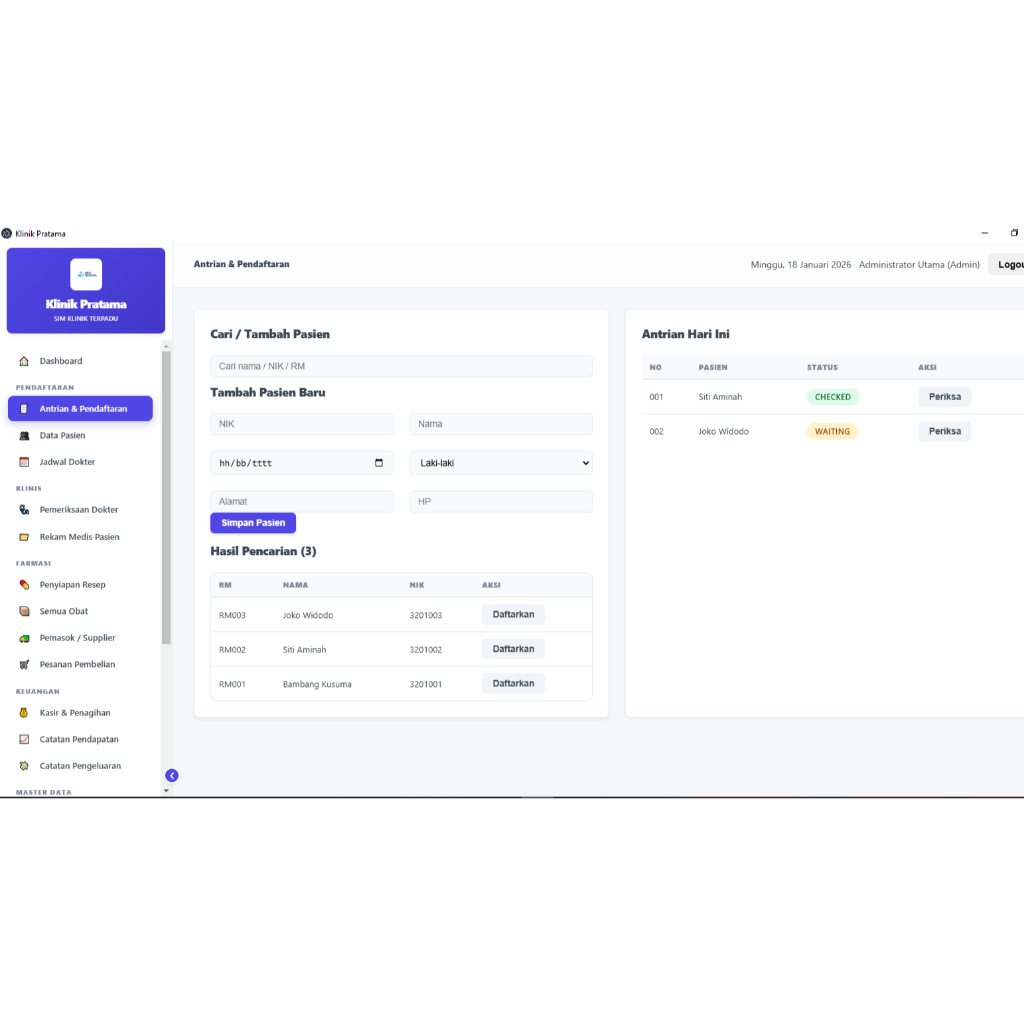Click the Pesanan Pembelian cart icon

click(x=24, y=665)
